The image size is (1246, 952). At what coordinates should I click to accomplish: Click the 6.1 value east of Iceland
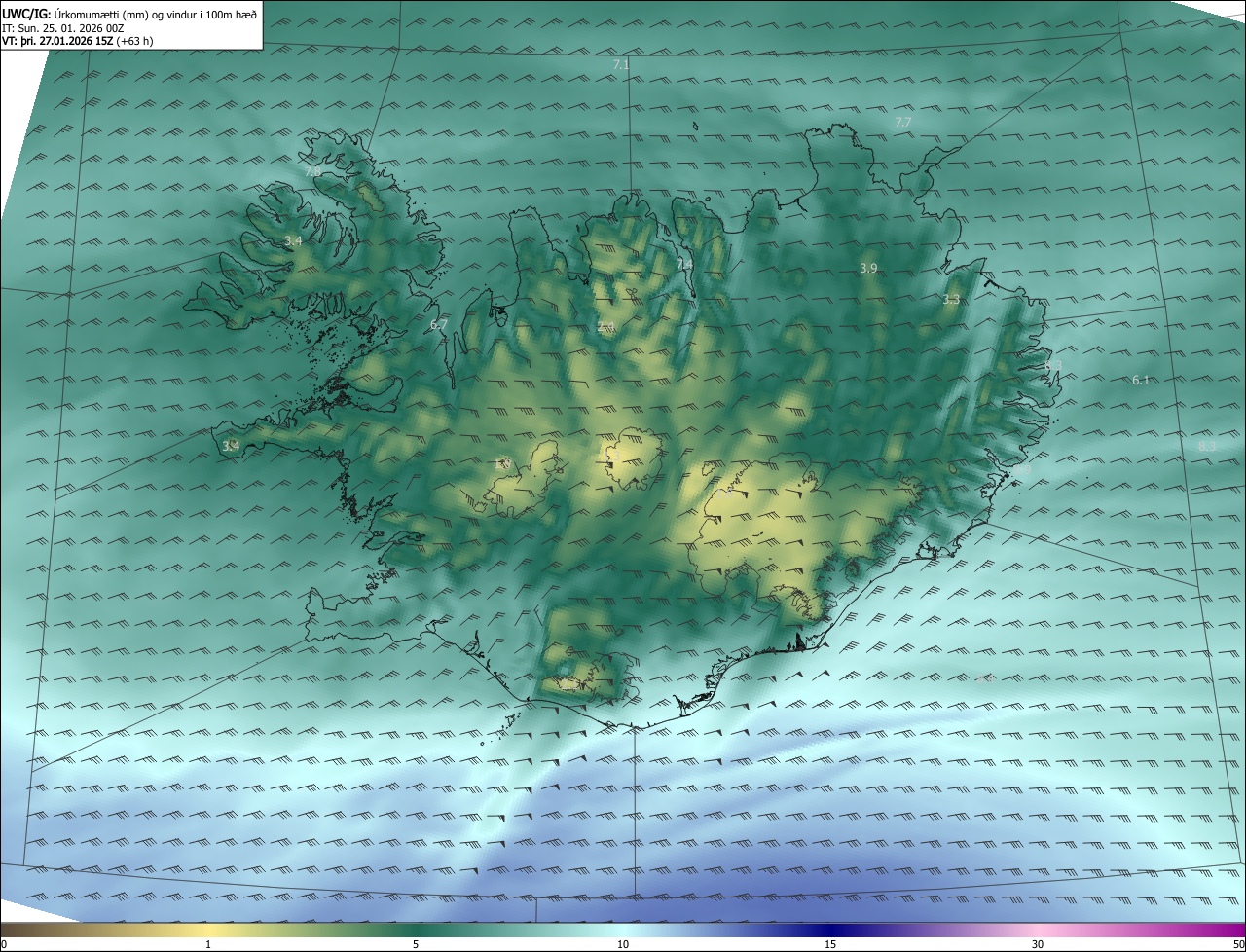tap(1141, 380)
